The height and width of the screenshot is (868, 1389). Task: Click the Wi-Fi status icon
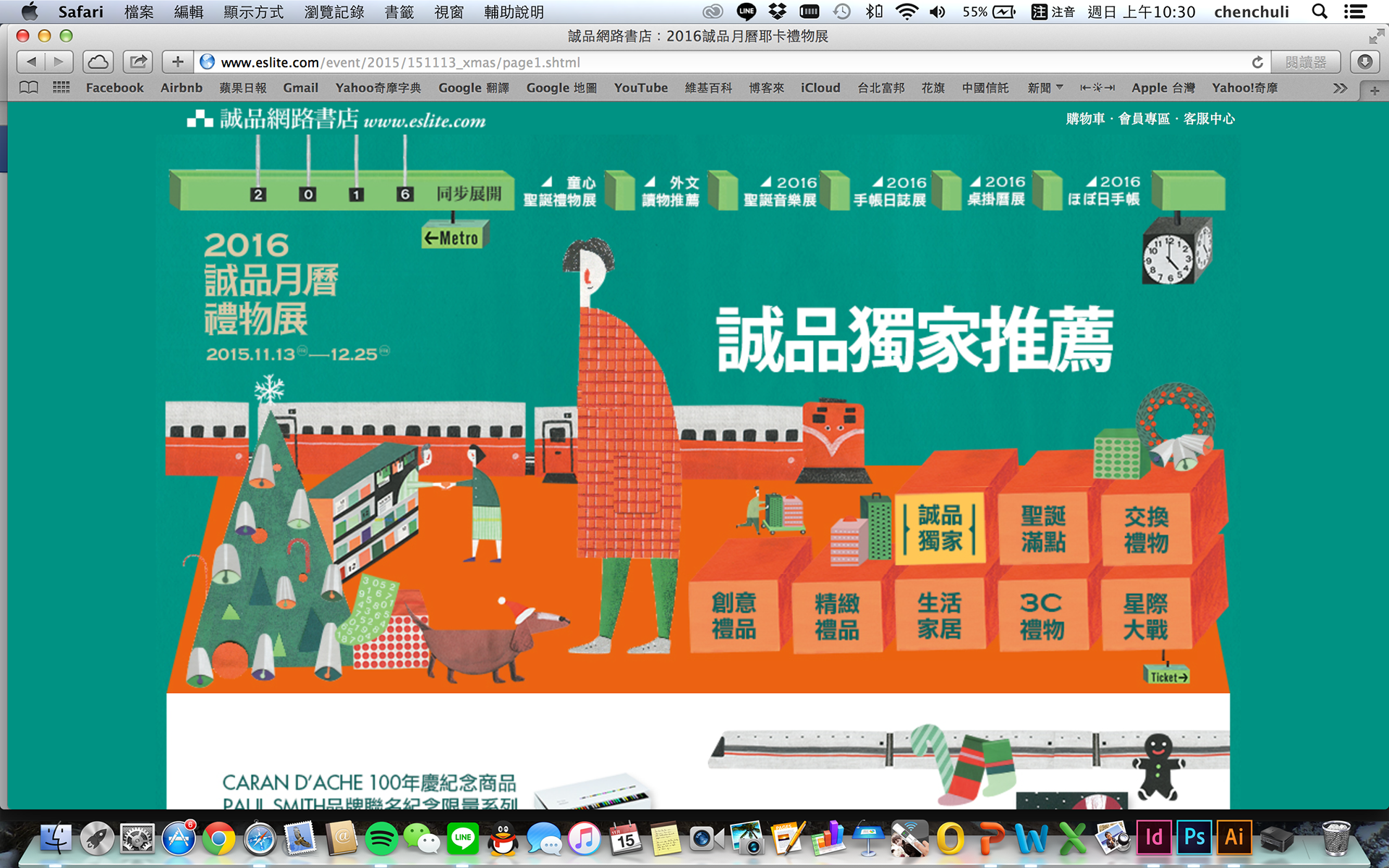coord(906,12)
